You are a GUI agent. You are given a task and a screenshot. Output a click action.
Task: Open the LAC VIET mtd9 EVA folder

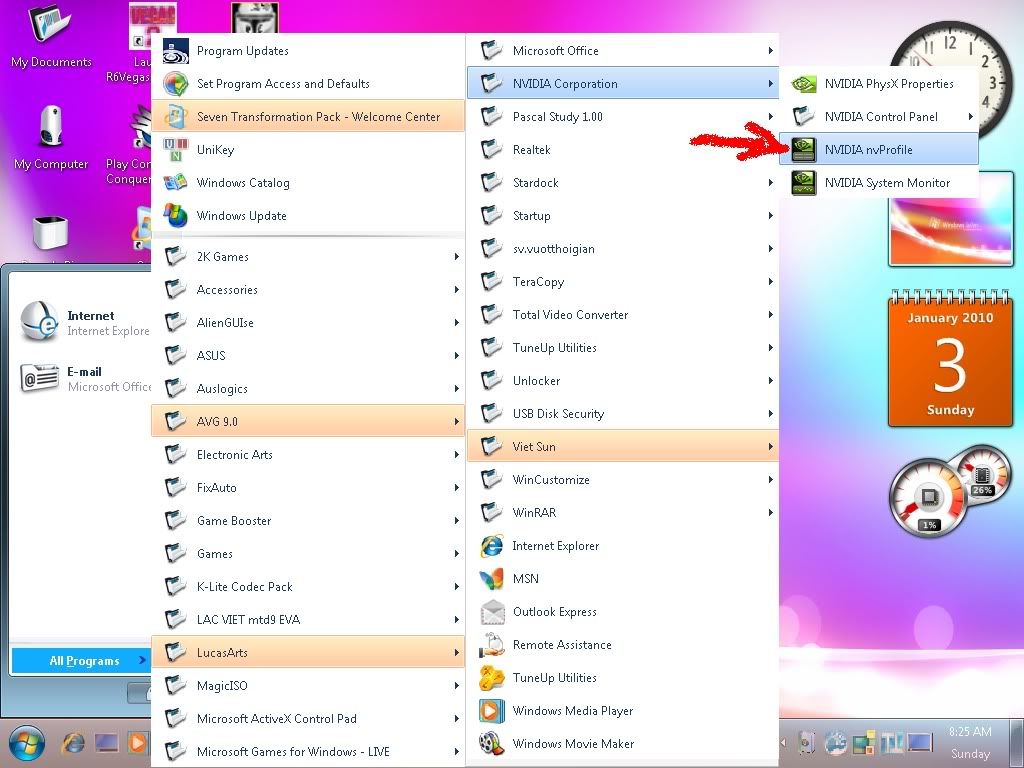coord(308,620)
